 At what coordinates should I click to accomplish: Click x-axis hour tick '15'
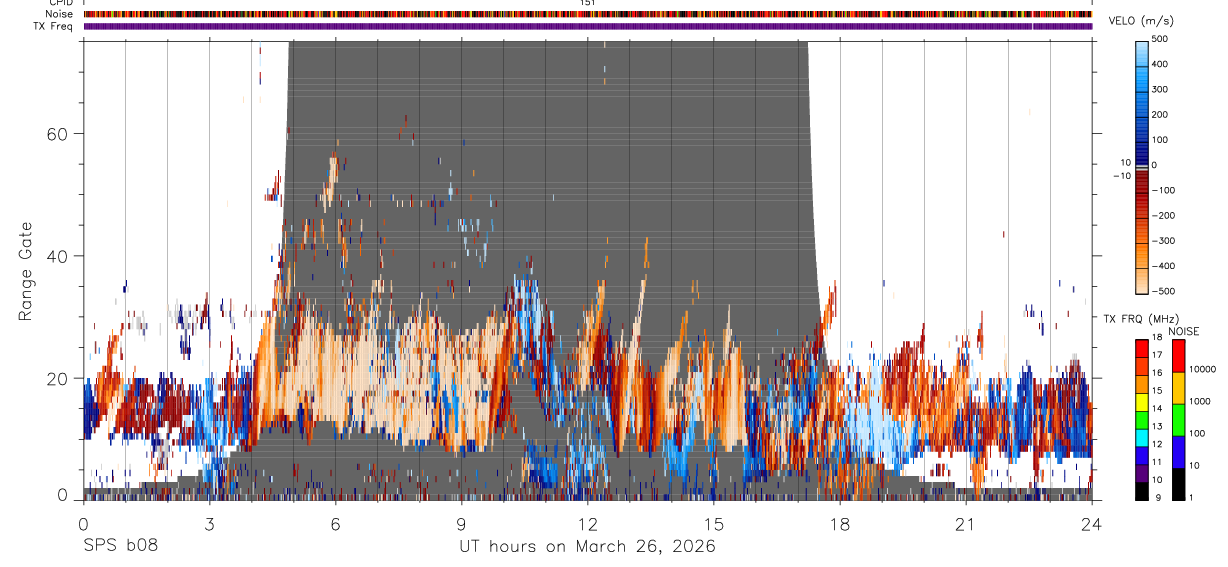tap(714, 524)
